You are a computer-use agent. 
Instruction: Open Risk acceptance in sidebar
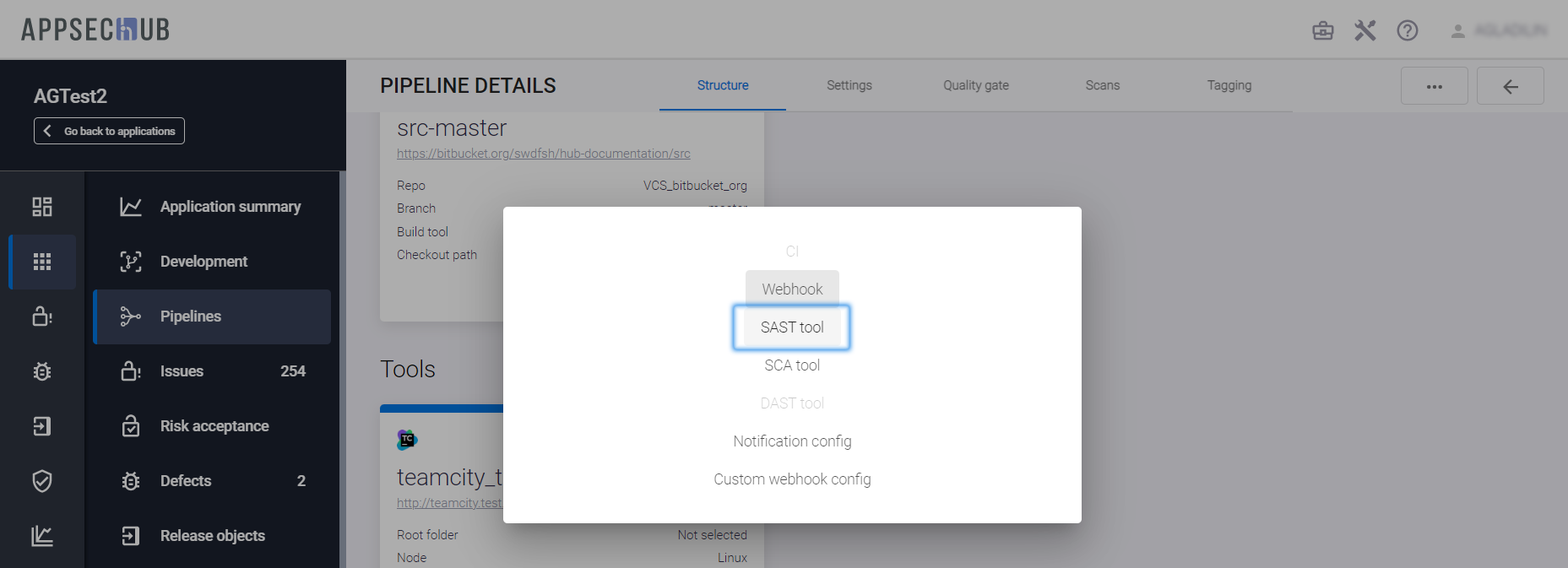pos(214,426)
